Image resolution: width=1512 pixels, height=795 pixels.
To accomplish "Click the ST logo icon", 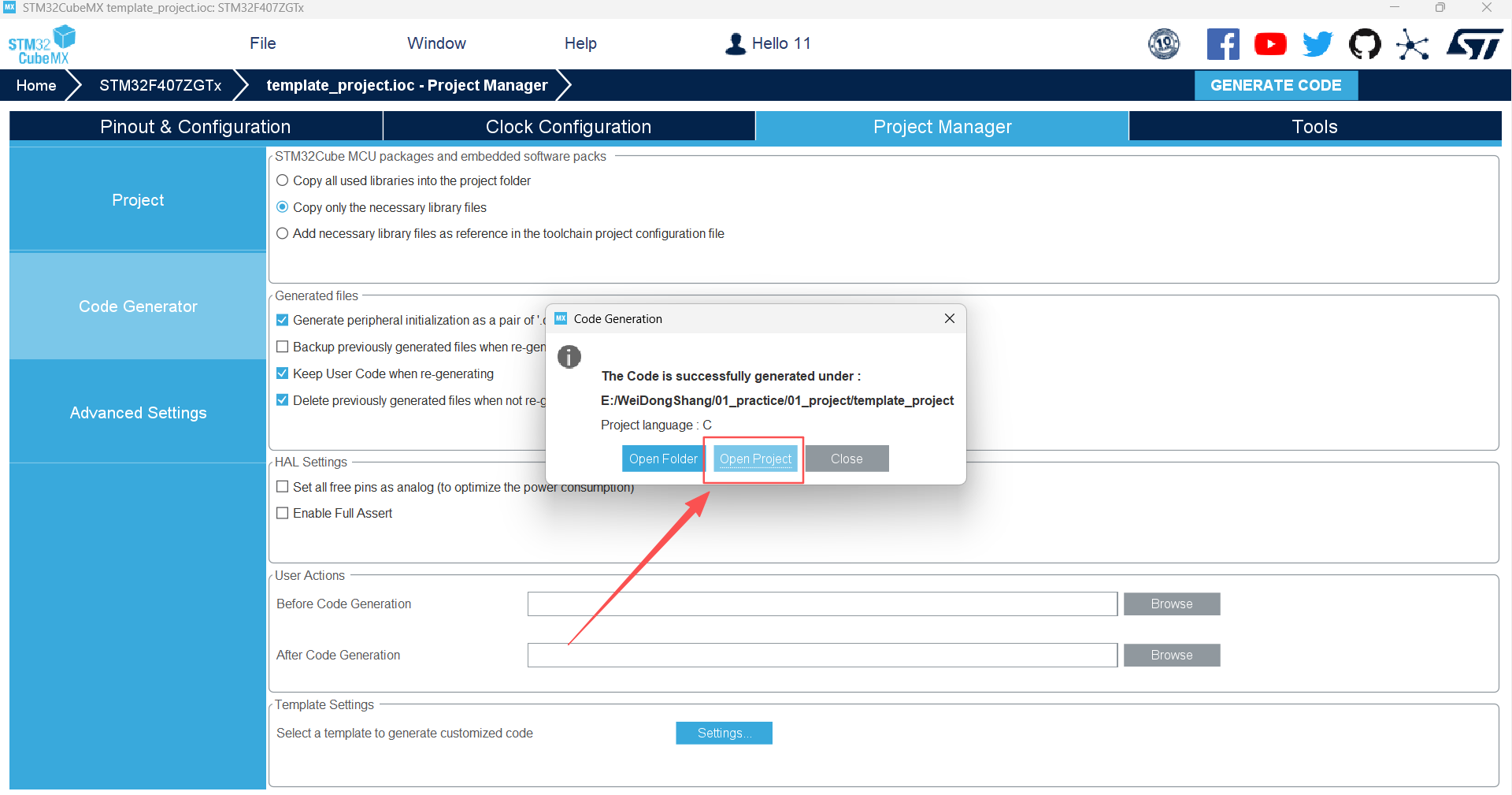I will (x=1474, y=44).
